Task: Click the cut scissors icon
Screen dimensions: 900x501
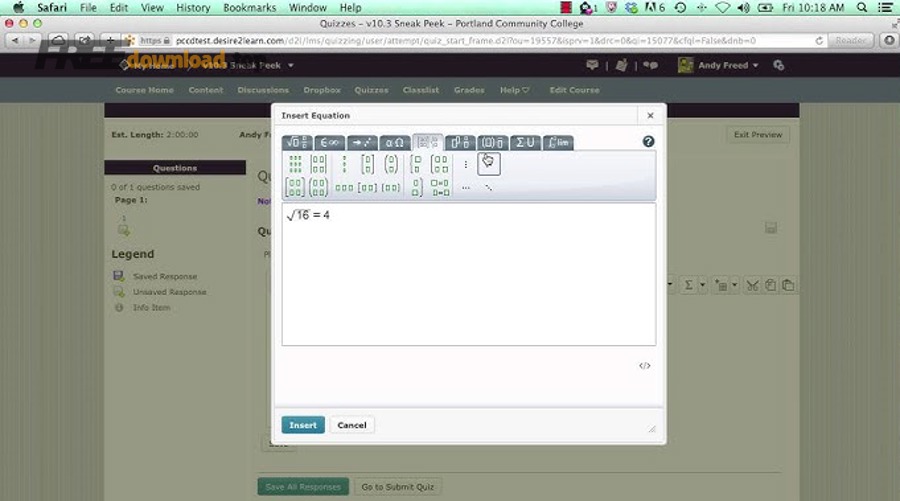Action: (x=752, y=285)
